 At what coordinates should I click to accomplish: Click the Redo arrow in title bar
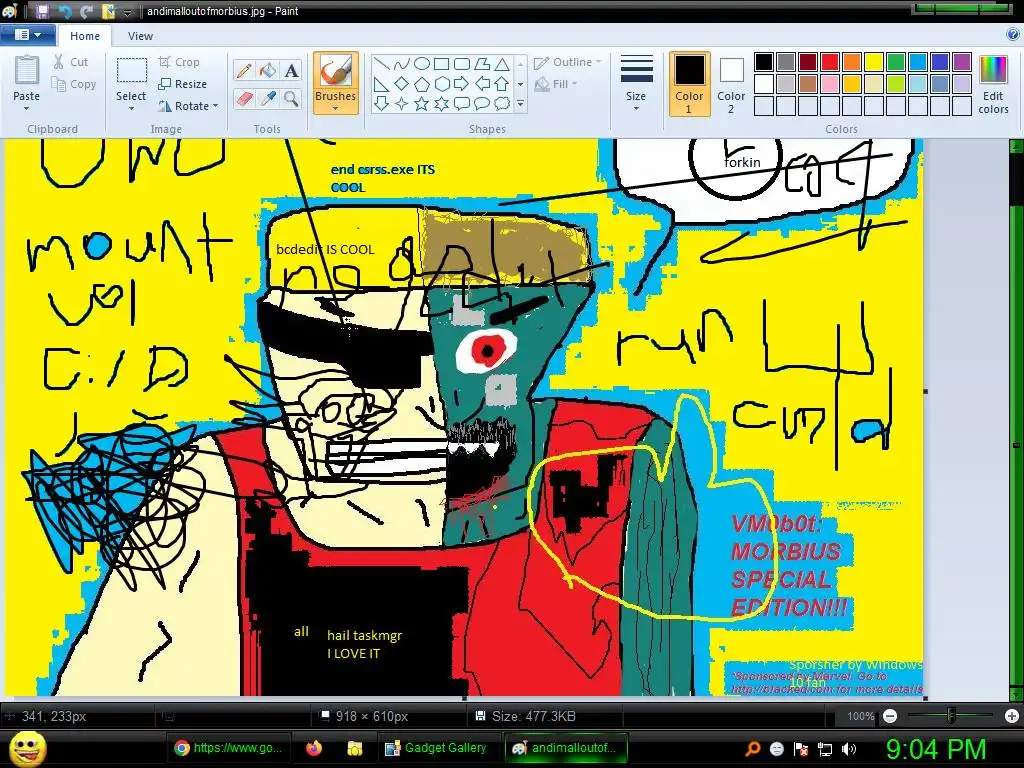click(x=86, y=11)
